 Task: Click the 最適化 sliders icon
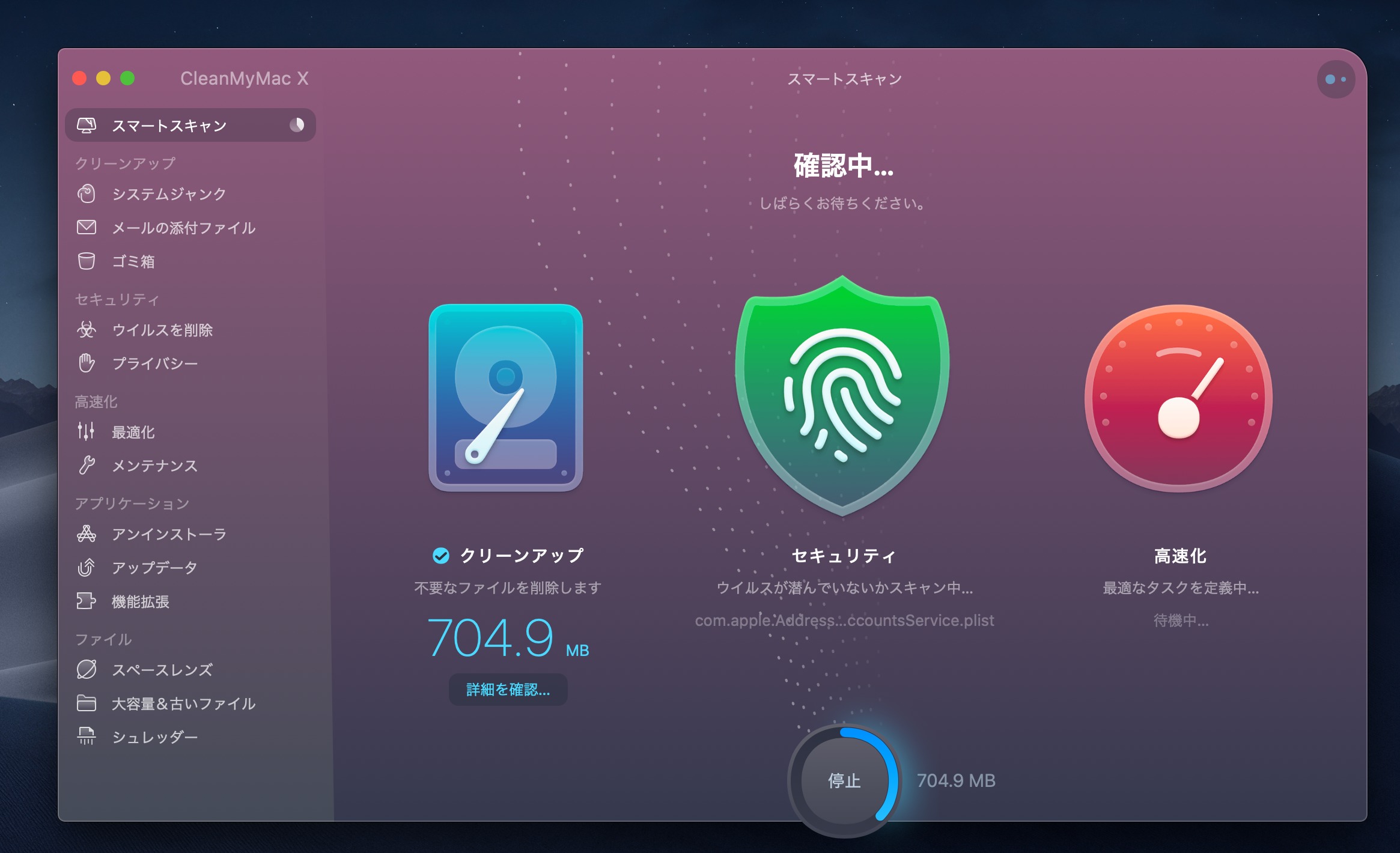point(86,431)
